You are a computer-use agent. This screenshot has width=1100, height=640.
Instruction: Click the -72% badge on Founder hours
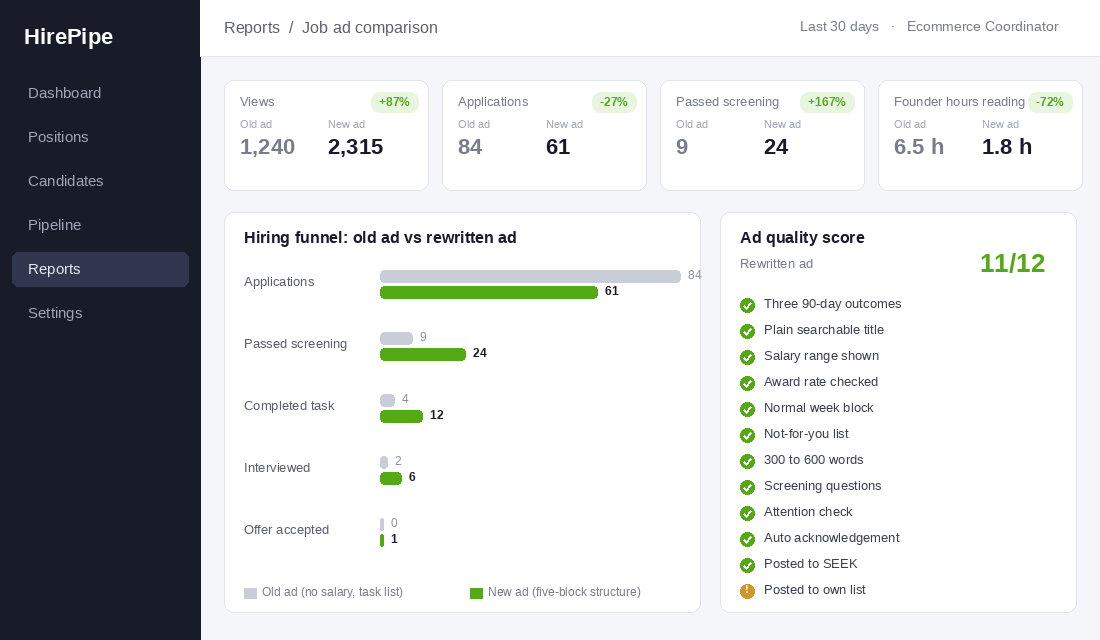coord(1050,102)
